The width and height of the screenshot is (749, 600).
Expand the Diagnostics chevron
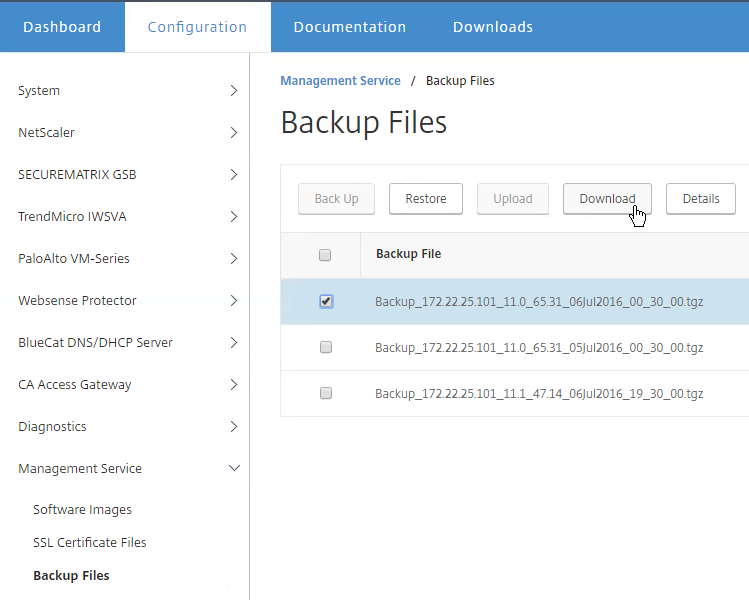pos(234,427)
